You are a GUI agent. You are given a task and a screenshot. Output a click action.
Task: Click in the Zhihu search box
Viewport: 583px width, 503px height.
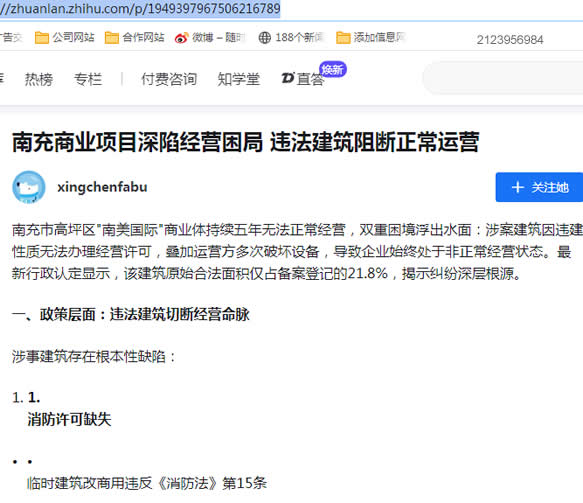503,78
